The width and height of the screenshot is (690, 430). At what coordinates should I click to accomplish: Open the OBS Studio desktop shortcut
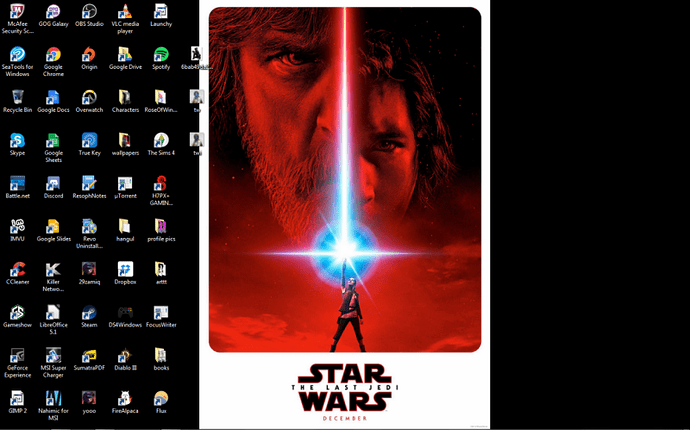(89, 12)
